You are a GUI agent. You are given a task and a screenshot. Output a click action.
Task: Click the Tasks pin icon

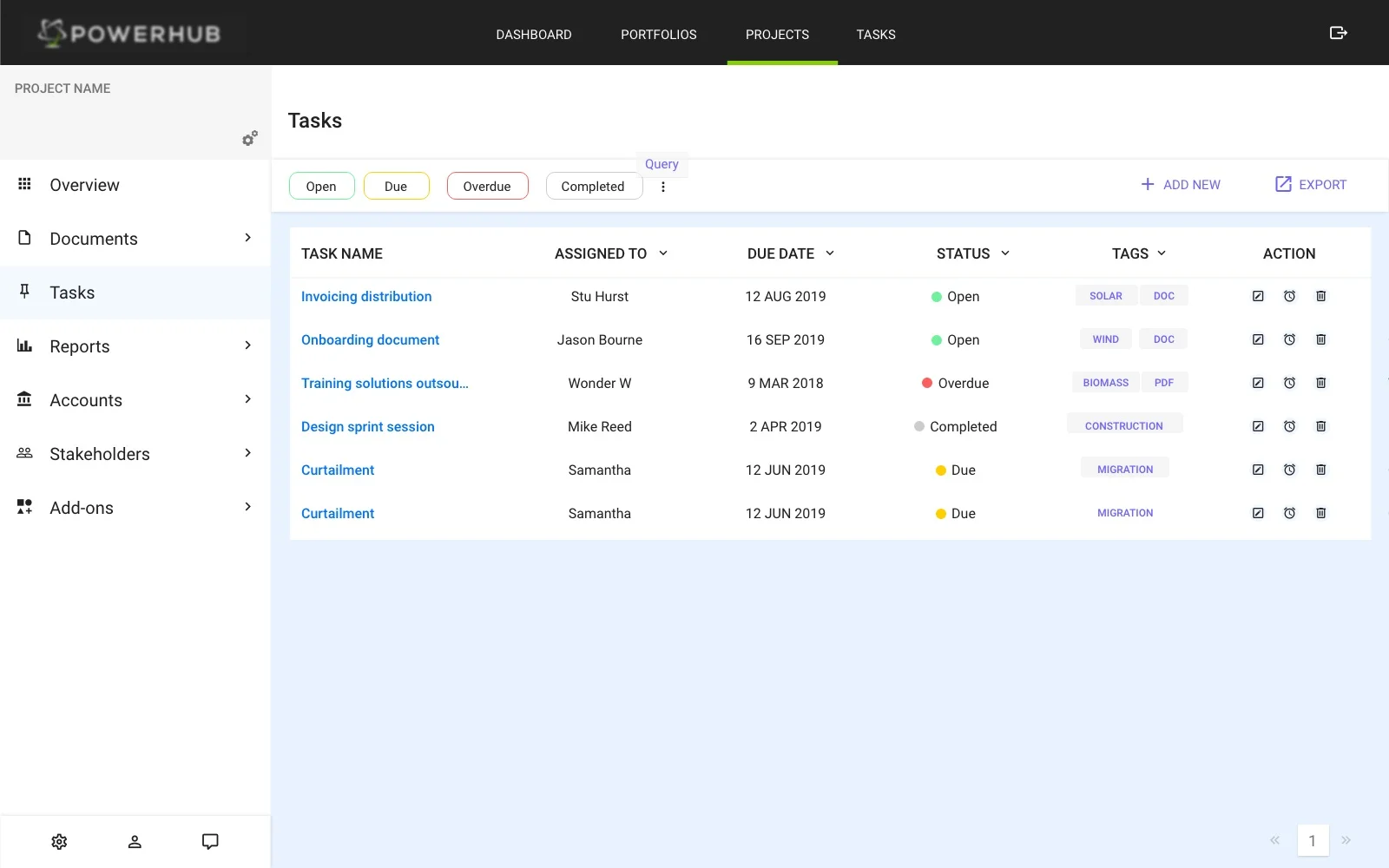(25, 292)
